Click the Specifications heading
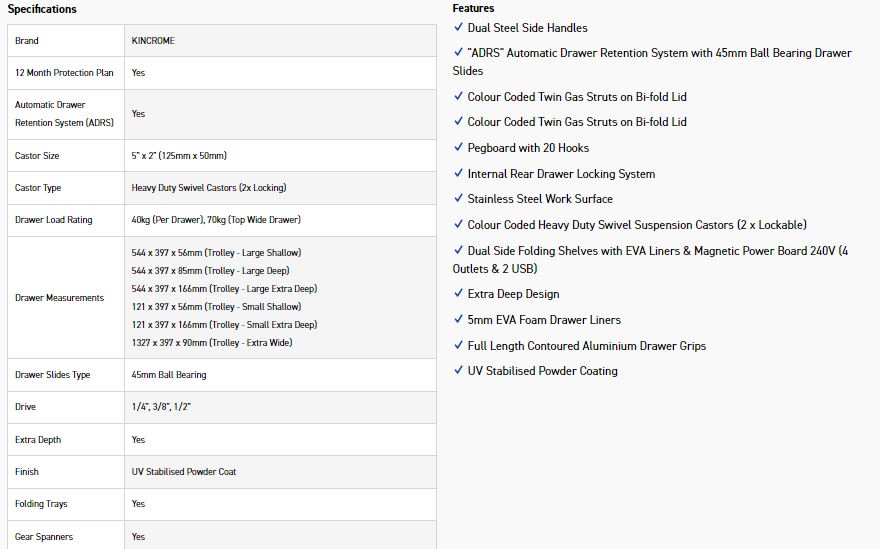This screenshot has height=549, width=880. coord(42,9)
